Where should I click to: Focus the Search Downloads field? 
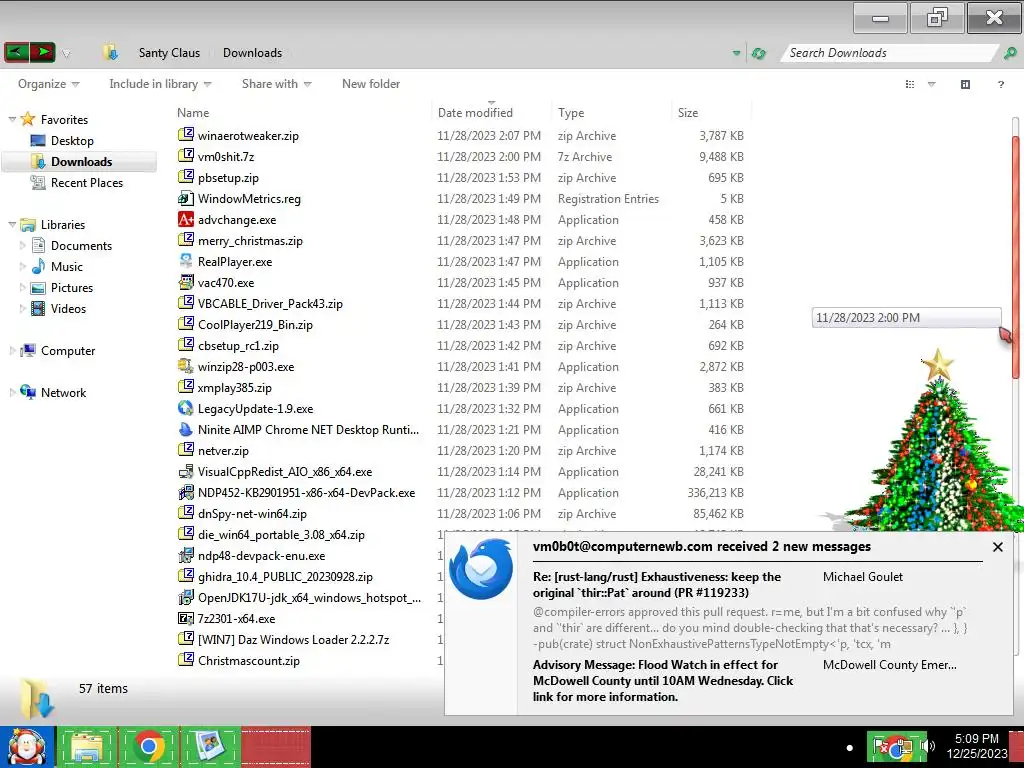pos(891,53)
